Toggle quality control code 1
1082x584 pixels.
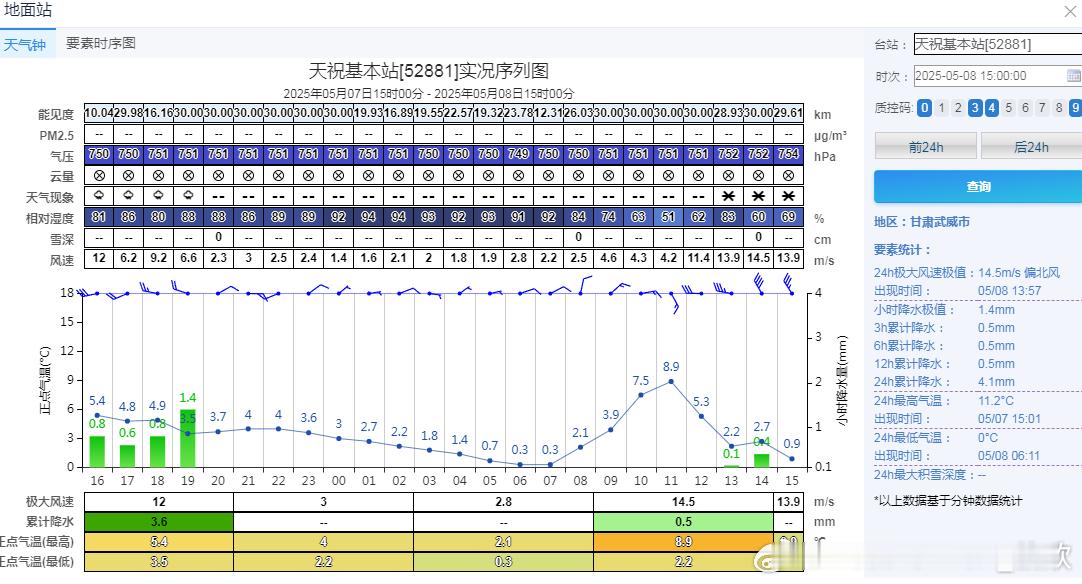pyautogui.click(x=941, y=108)
